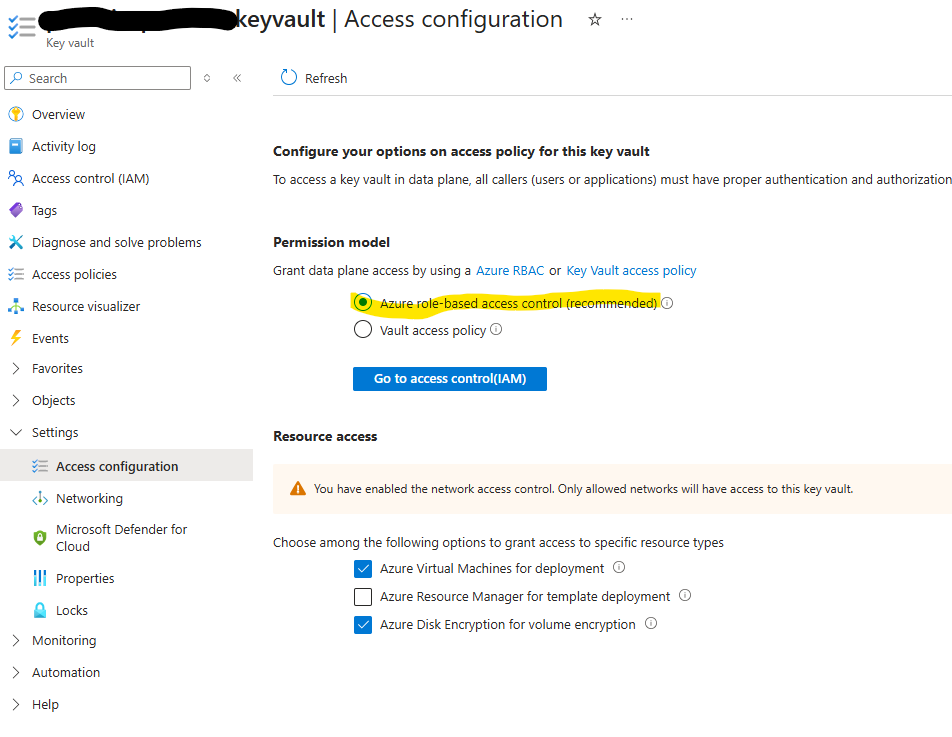Viewport: 952px width, 737px height.
Task: Click the Activity log book icon
Action: (x=16, y=146)
